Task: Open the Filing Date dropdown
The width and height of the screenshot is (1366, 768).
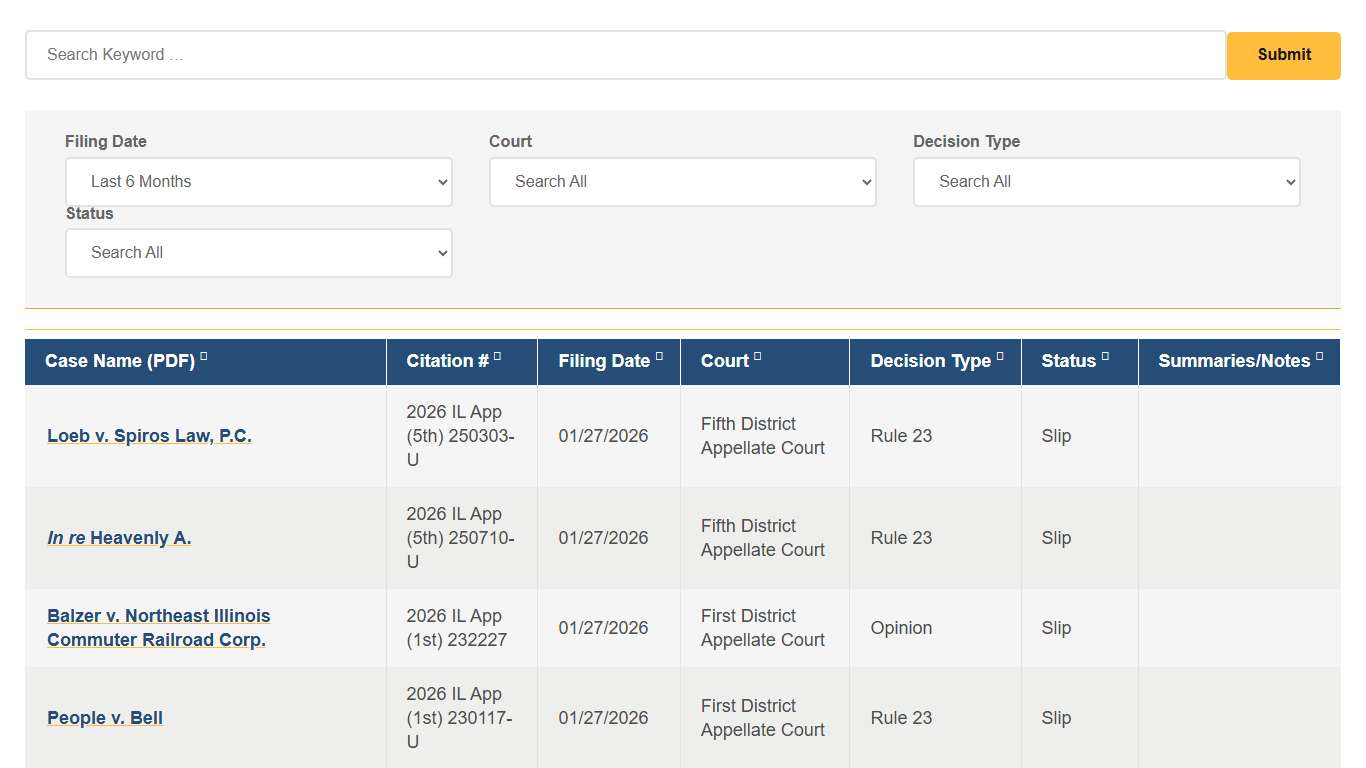Action: tap(259, 182)
